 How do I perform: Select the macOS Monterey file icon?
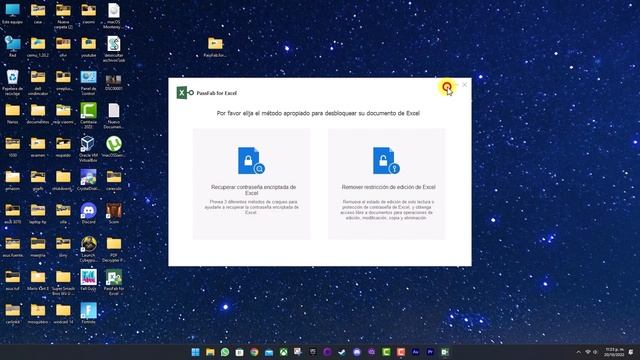point(114,16)
